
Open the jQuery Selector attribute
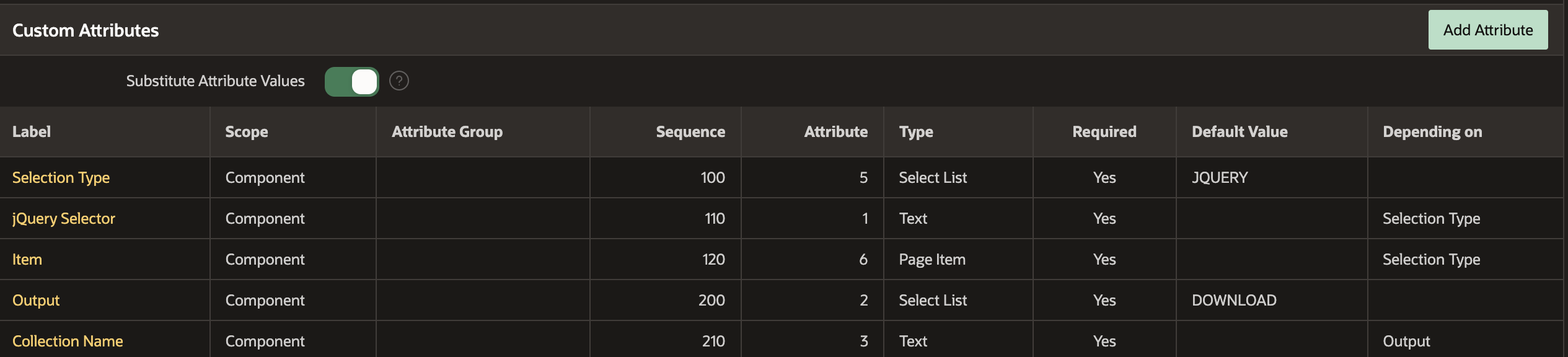tap(64, 218)
